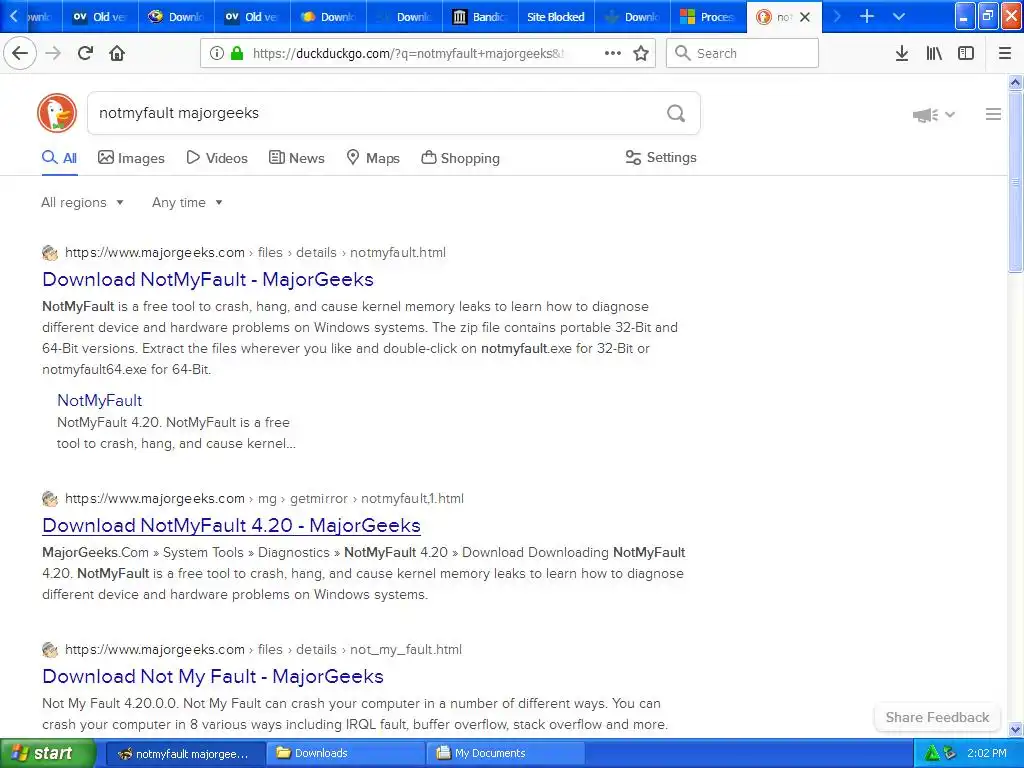Screen dimensions: 1024x768
Task: Click the Share Feedback button
Action: (937, 717)
